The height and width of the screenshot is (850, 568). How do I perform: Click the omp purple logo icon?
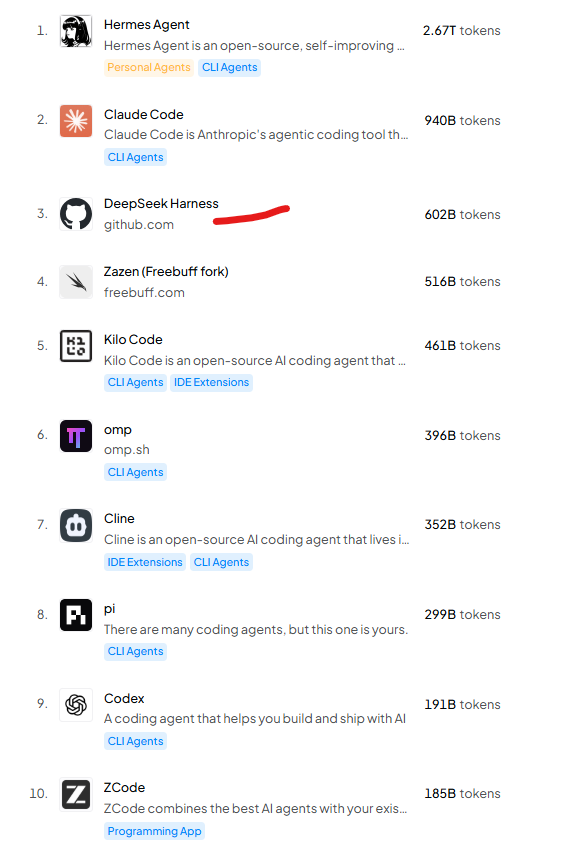click(76, 436)
